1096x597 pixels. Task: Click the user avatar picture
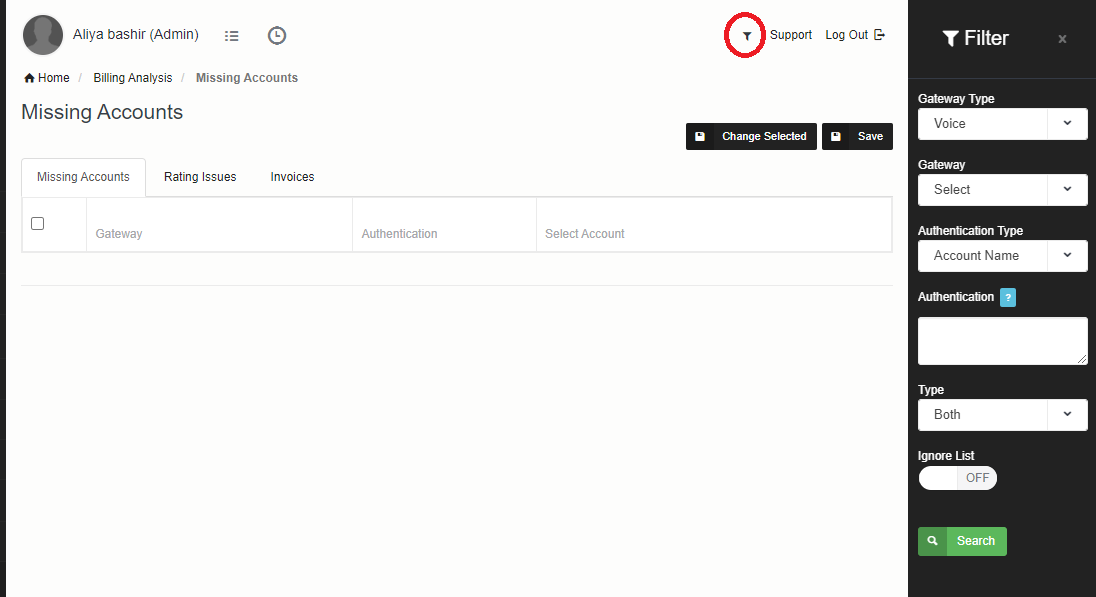pos(43,35)
